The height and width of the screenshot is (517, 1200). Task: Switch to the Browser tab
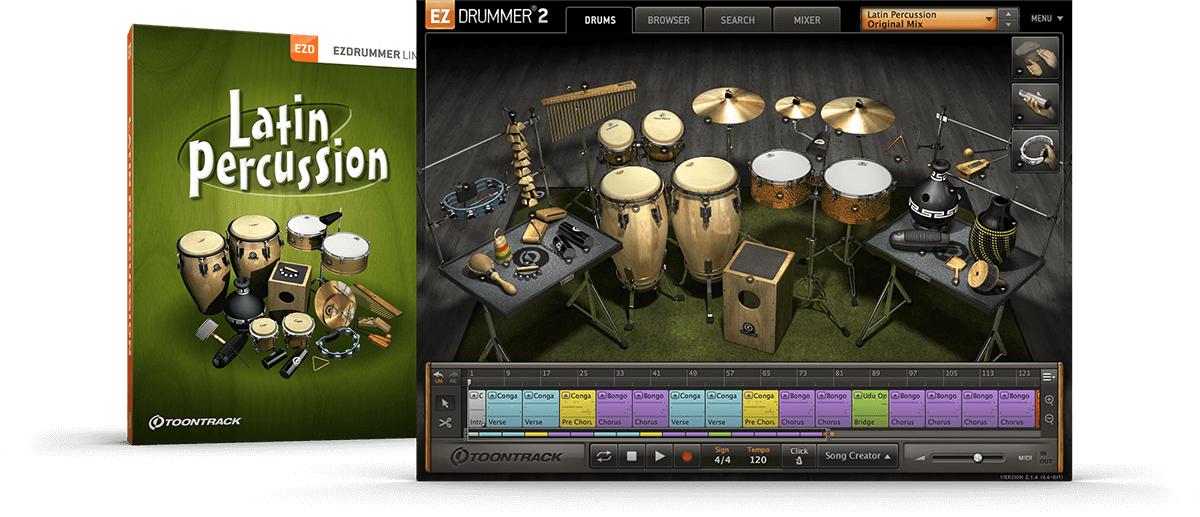click(667, 20)
